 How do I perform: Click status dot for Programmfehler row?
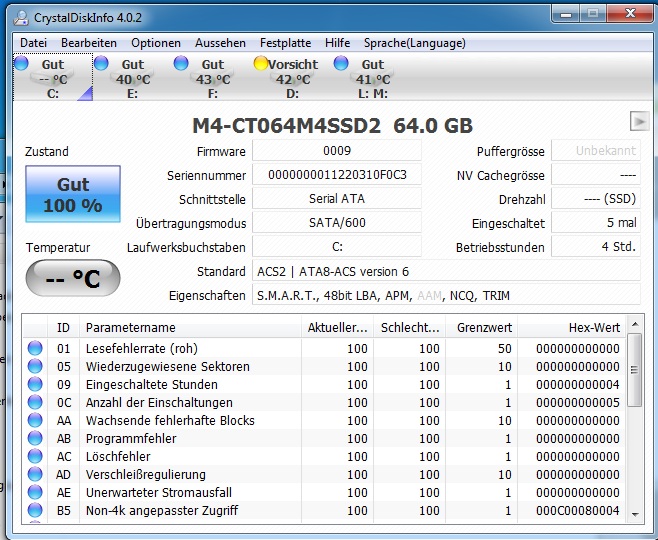(35, 438)
